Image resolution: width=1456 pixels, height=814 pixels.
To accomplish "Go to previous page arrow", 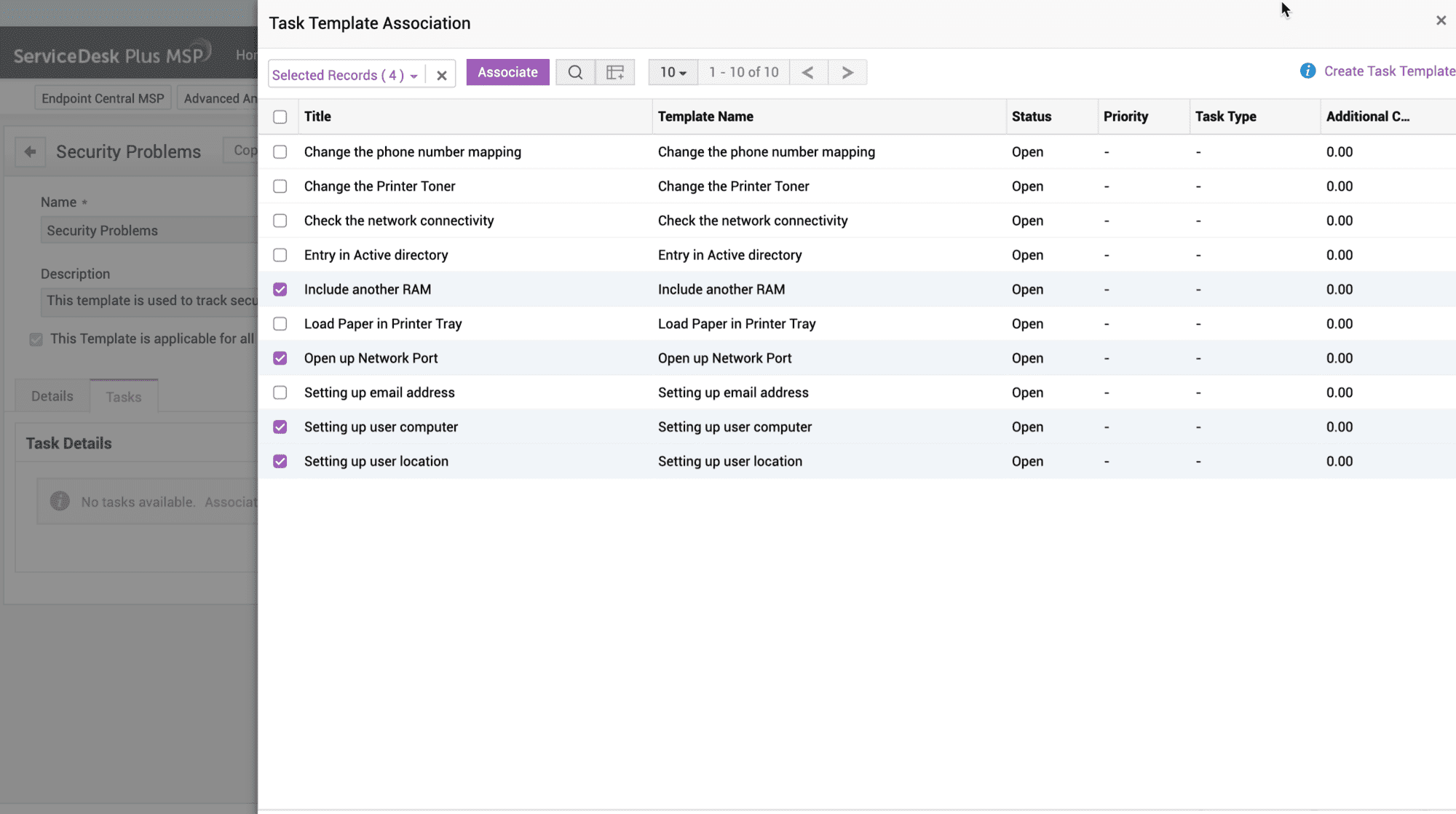I will 808,72.
